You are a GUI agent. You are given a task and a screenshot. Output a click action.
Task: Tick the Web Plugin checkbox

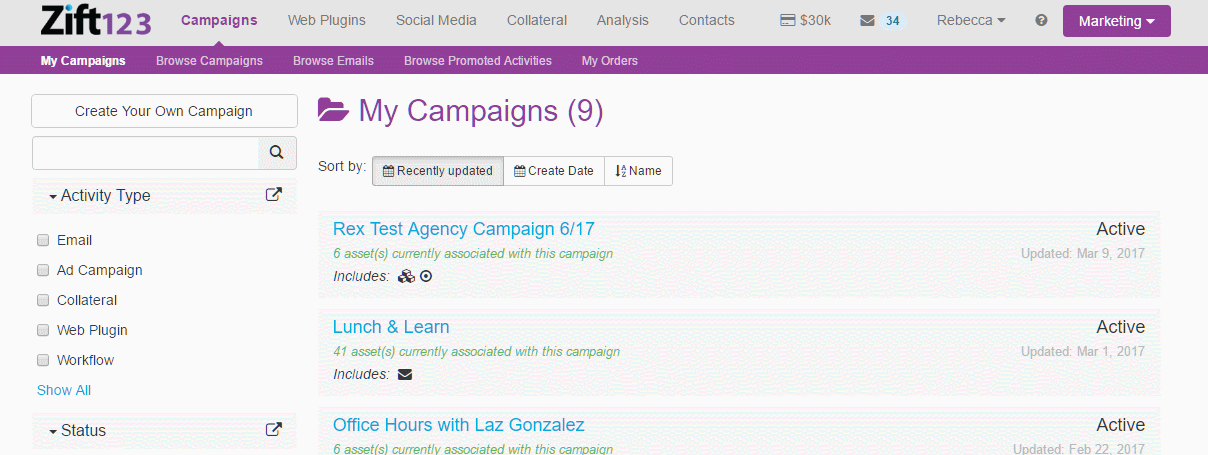click(43, 330)
